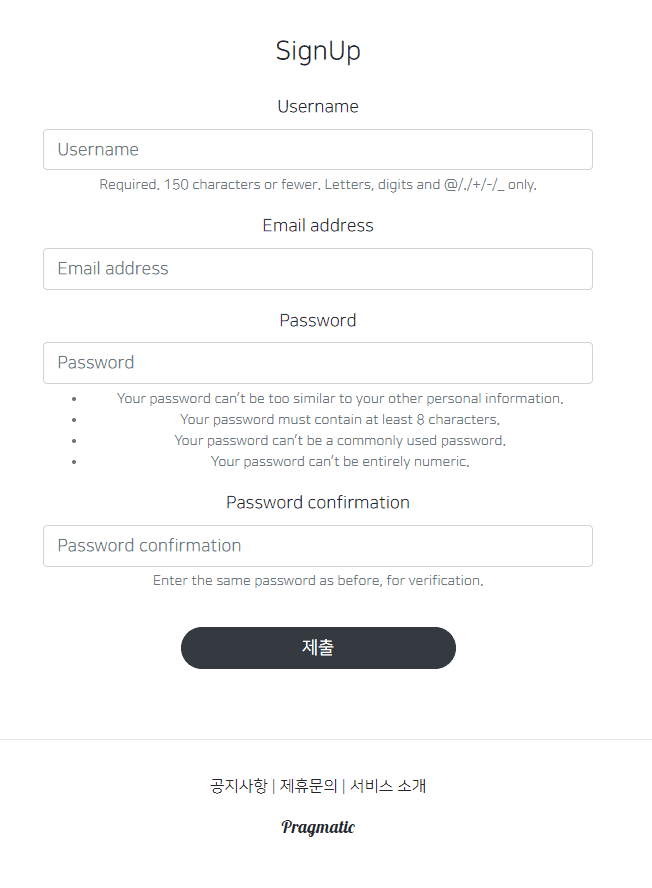
Task: Click the 'Enter the same password' hint
Action: click(x=318, y=581)
